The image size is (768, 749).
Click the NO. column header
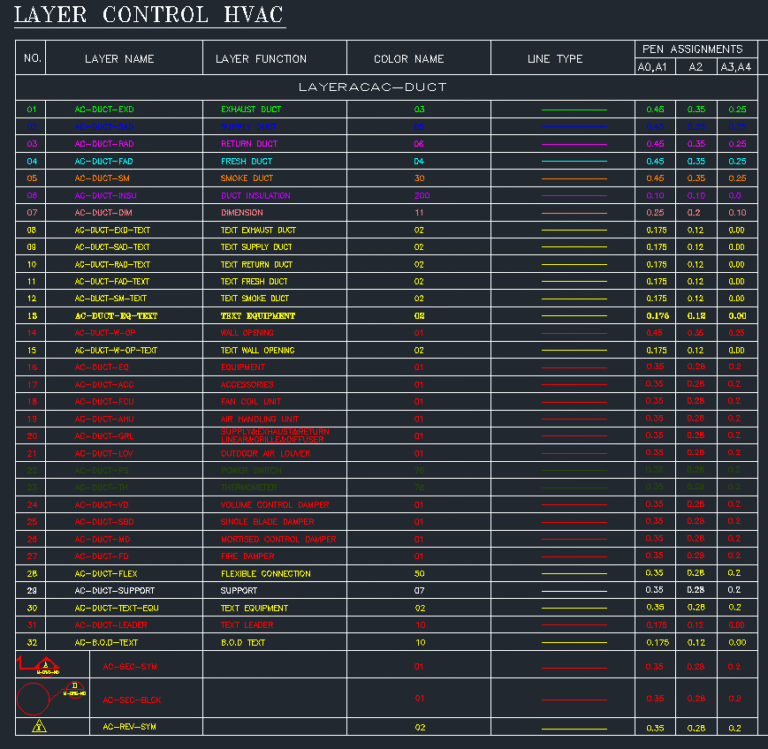tap(32, 58)
